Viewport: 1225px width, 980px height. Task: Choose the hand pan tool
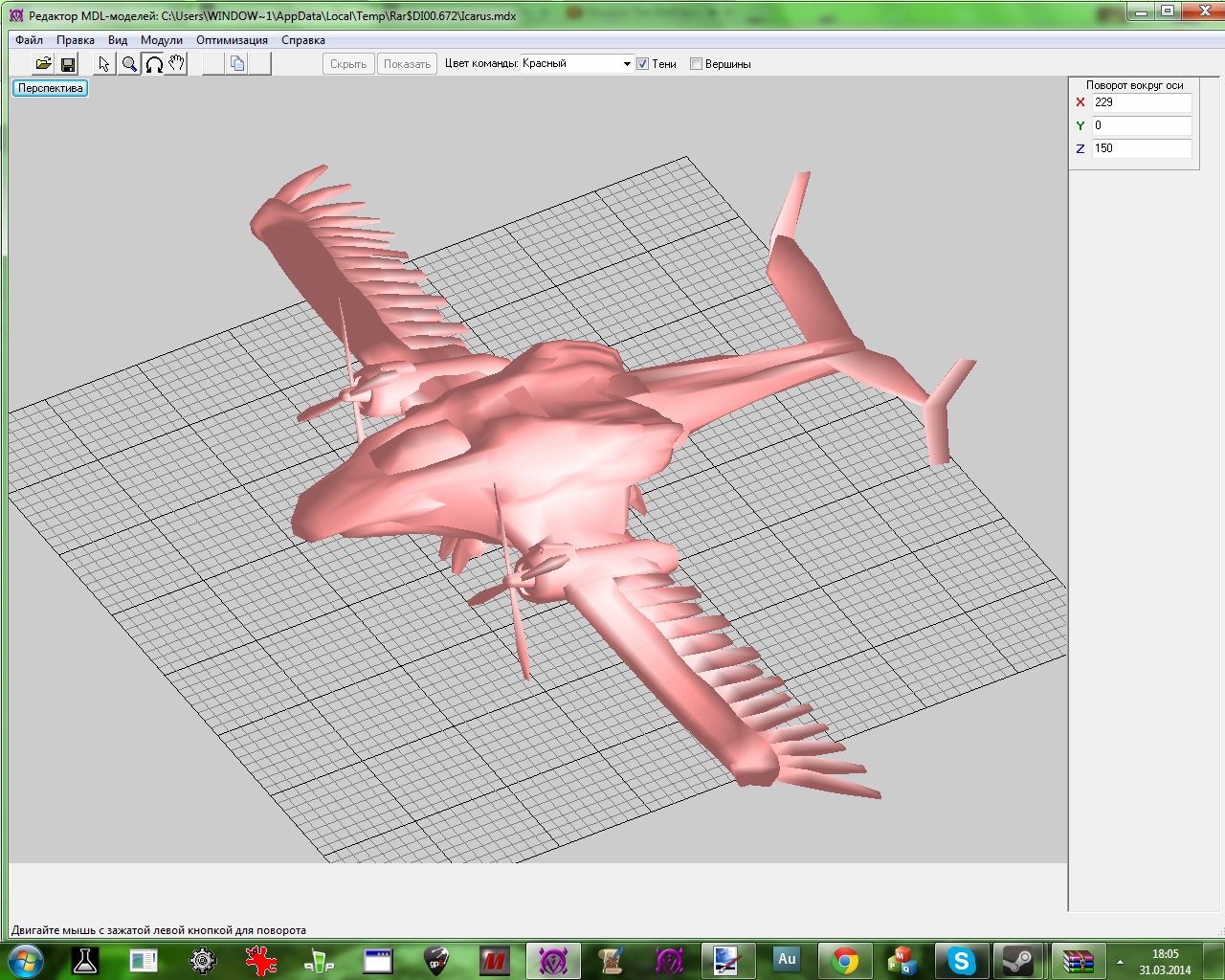pos(176,64)
